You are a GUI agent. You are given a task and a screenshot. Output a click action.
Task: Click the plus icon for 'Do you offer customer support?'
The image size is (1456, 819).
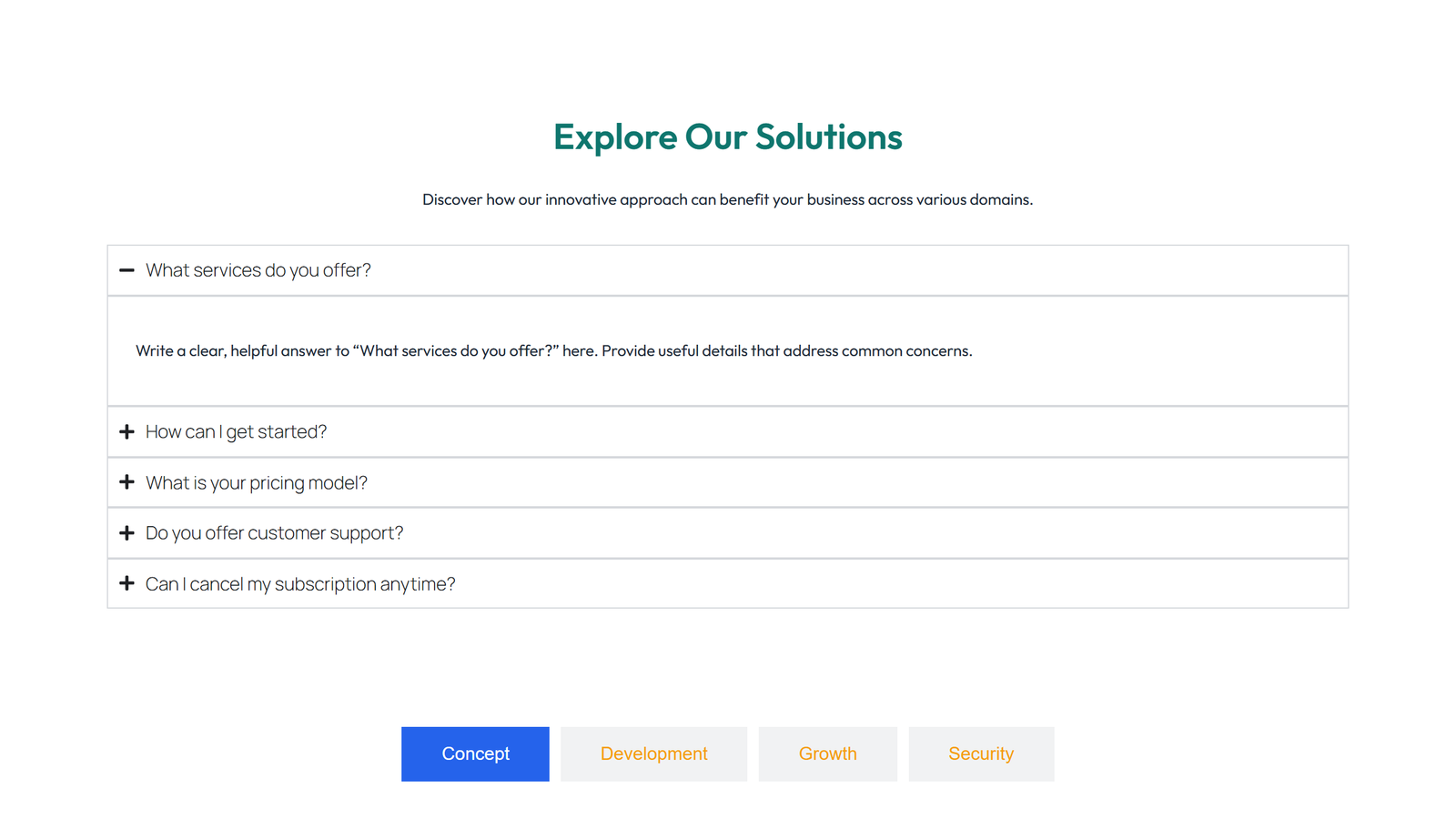point(127,532)
